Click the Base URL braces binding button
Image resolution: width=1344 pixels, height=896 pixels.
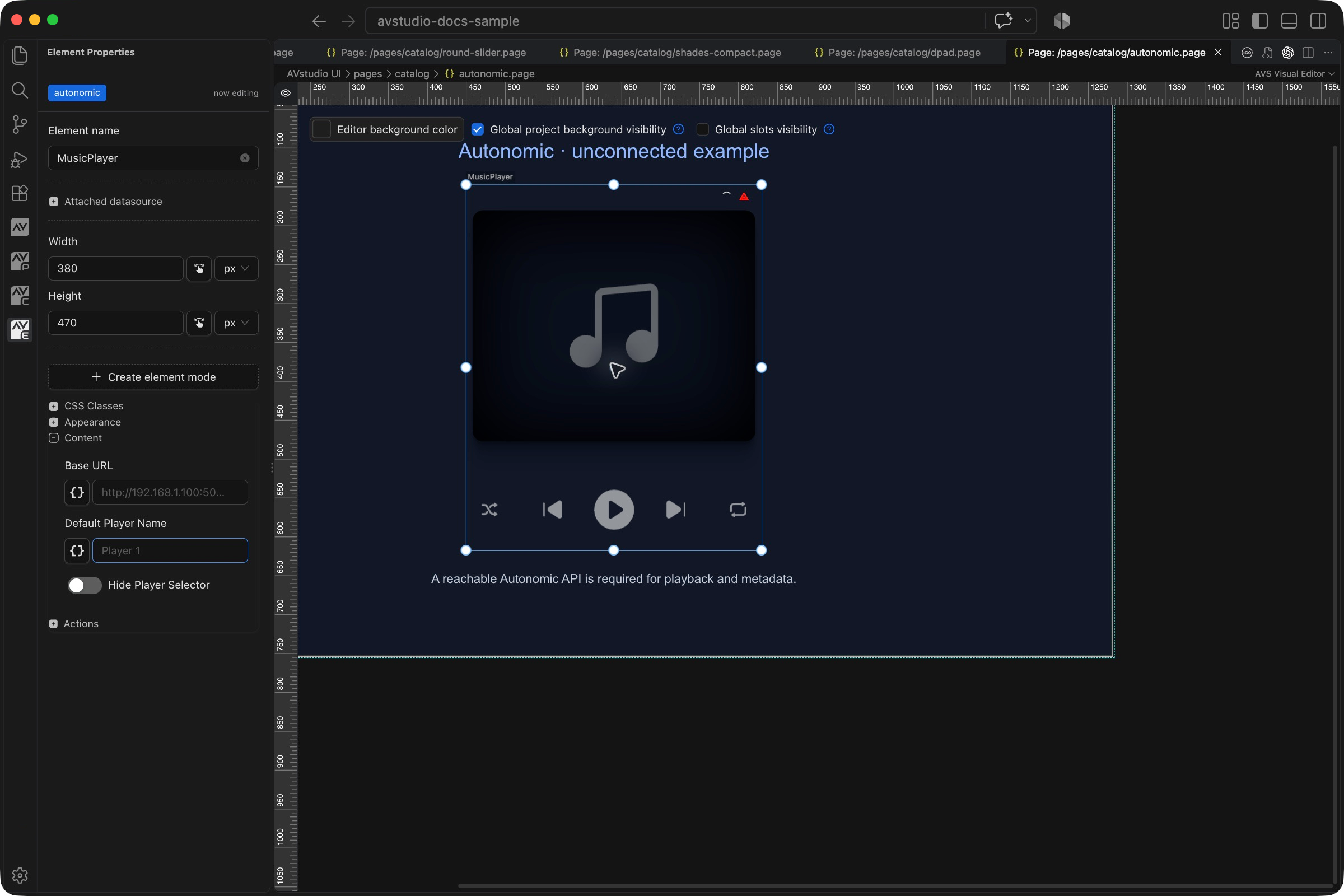point(77,493)
